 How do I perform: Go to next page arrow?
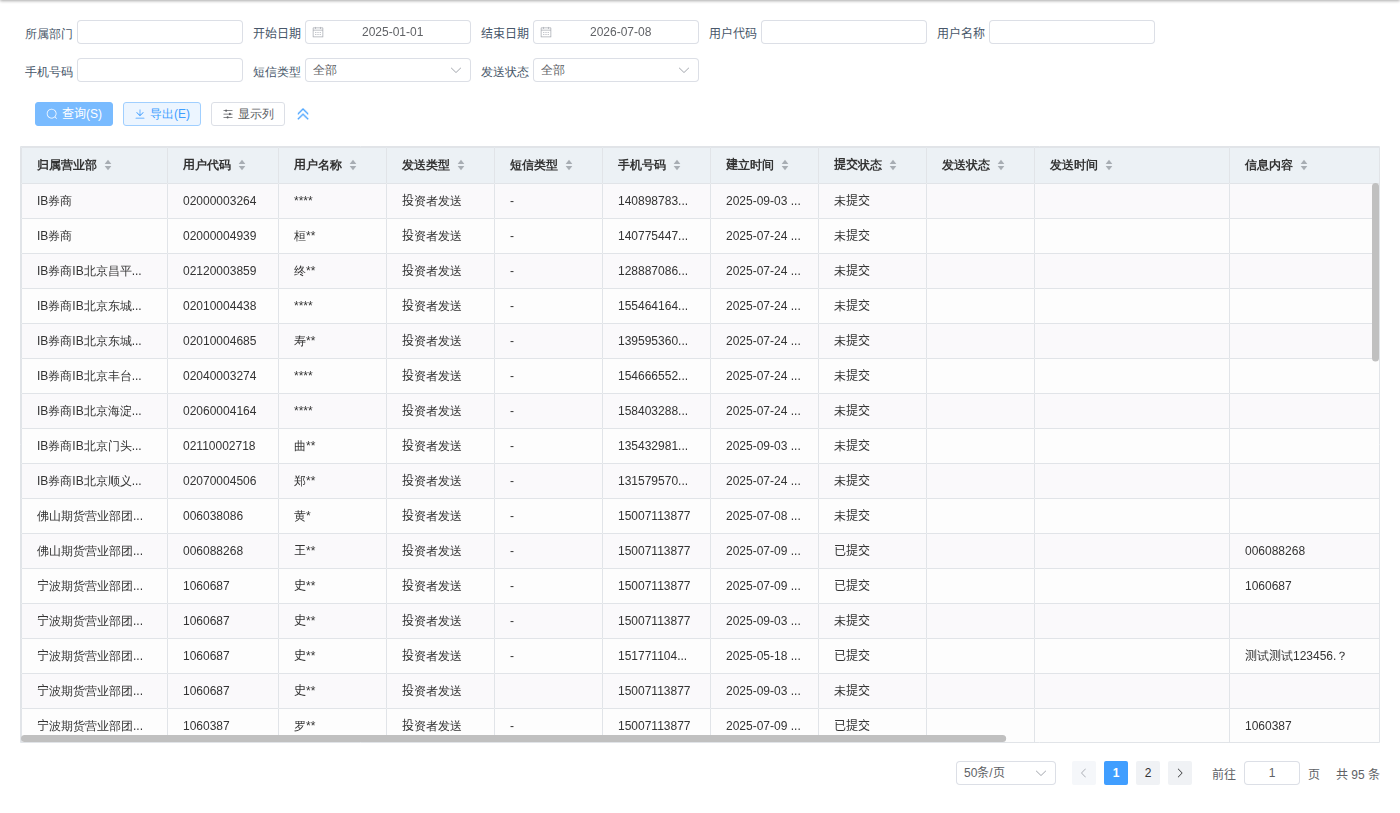pos(1180,773)
